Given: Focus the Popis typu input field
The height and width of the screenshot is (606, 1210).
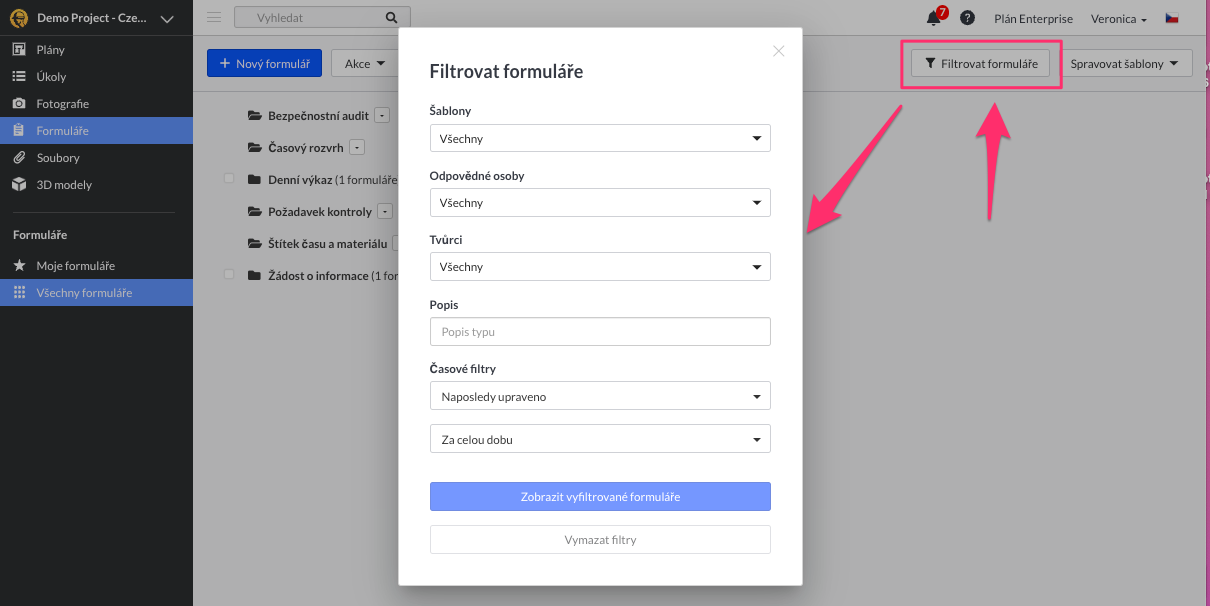Looking at the screenshot, I should [x=600, y=331].
